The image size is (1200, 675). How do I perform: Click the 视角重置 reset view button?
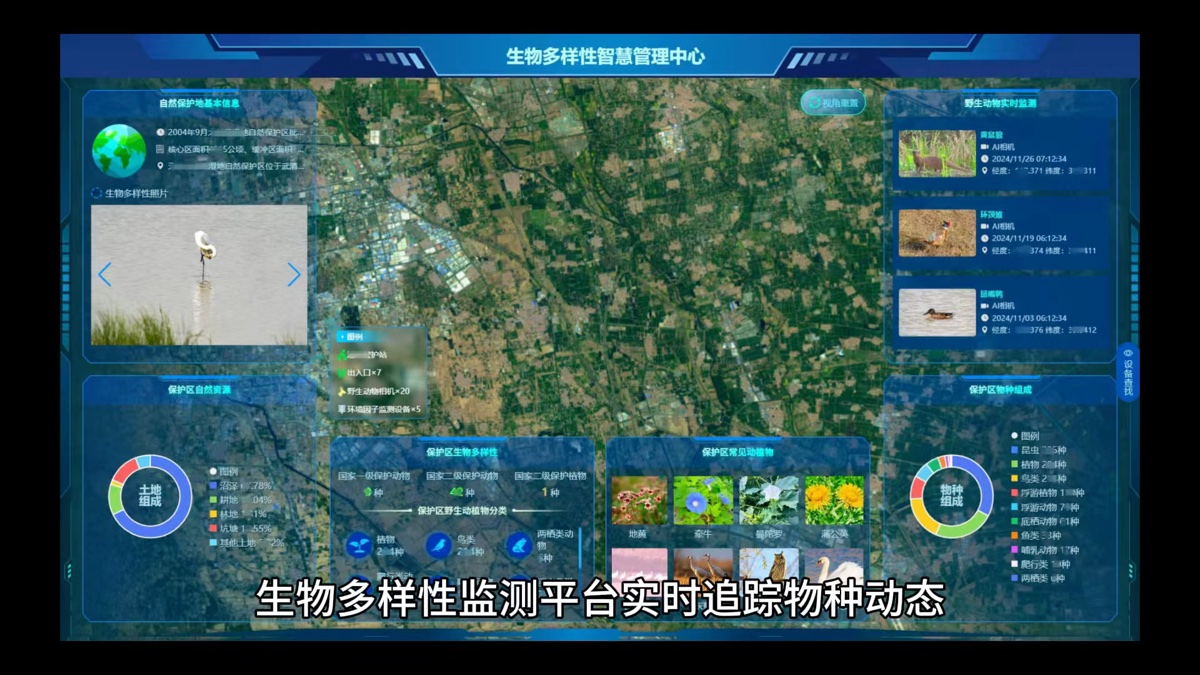click(832, 103)
